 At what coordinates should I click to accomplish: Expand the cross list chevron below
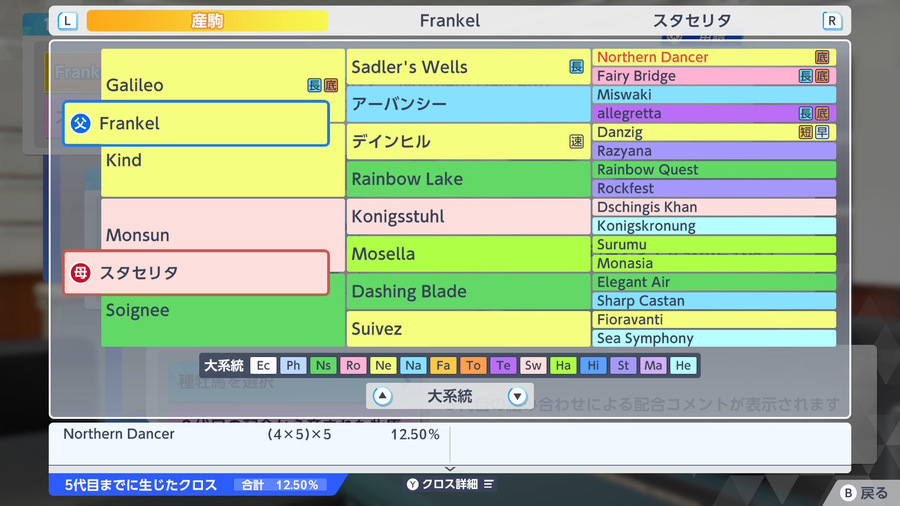450,469
